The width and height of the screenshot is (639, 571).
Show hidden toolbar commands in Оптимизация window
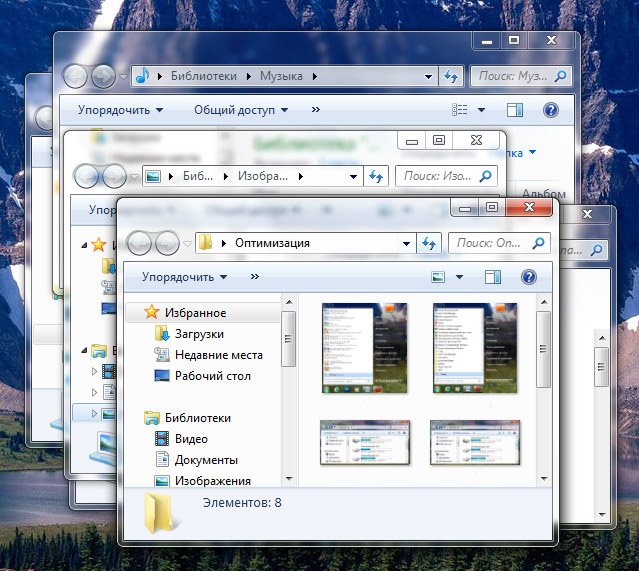pos(255,276)
